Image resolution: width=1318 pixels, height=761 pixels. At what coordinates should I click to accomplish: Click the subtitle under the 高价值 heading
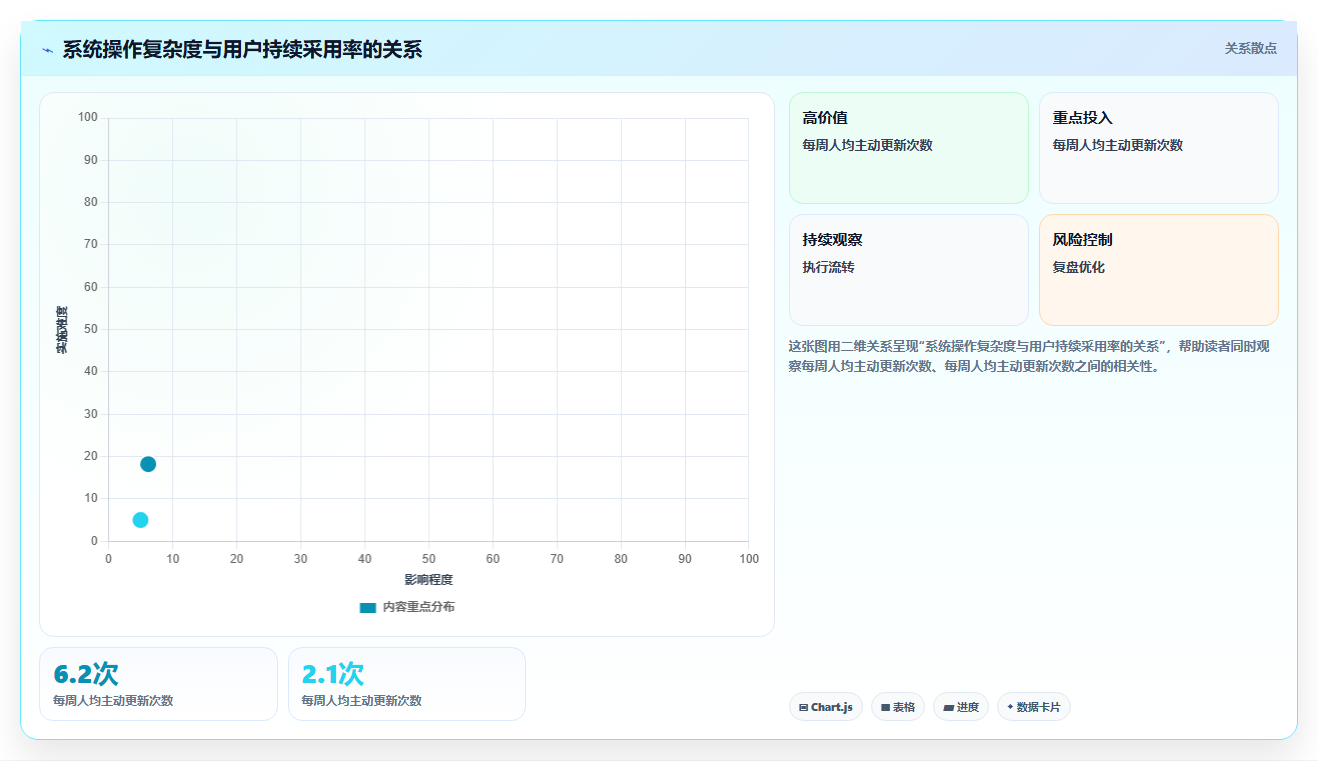click(867, 145)
